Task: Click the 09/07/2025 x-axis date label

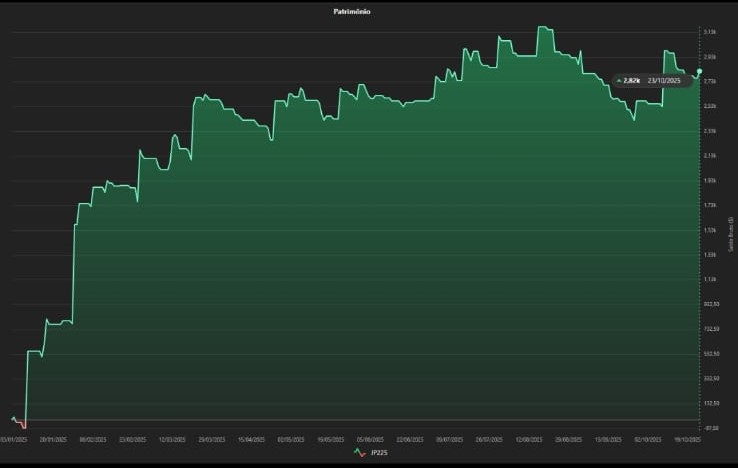Action: coord(450,439)
